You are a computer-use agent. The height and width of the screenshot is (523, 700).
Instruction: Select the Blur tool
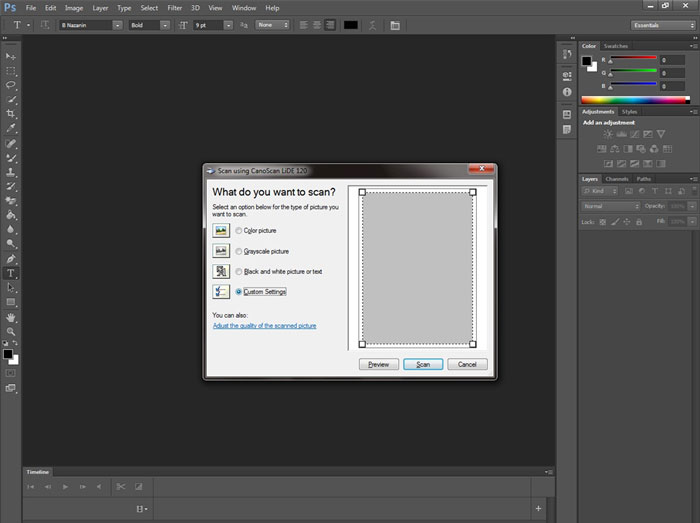click(11, 229)
